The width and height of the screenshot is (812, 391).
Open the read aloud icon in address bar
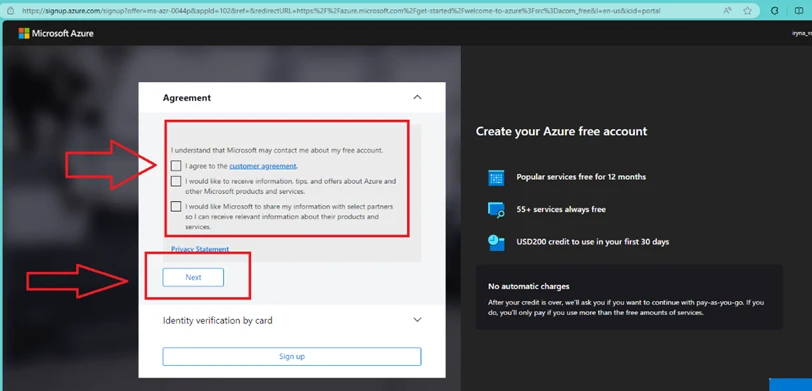[x=728, y=10]
